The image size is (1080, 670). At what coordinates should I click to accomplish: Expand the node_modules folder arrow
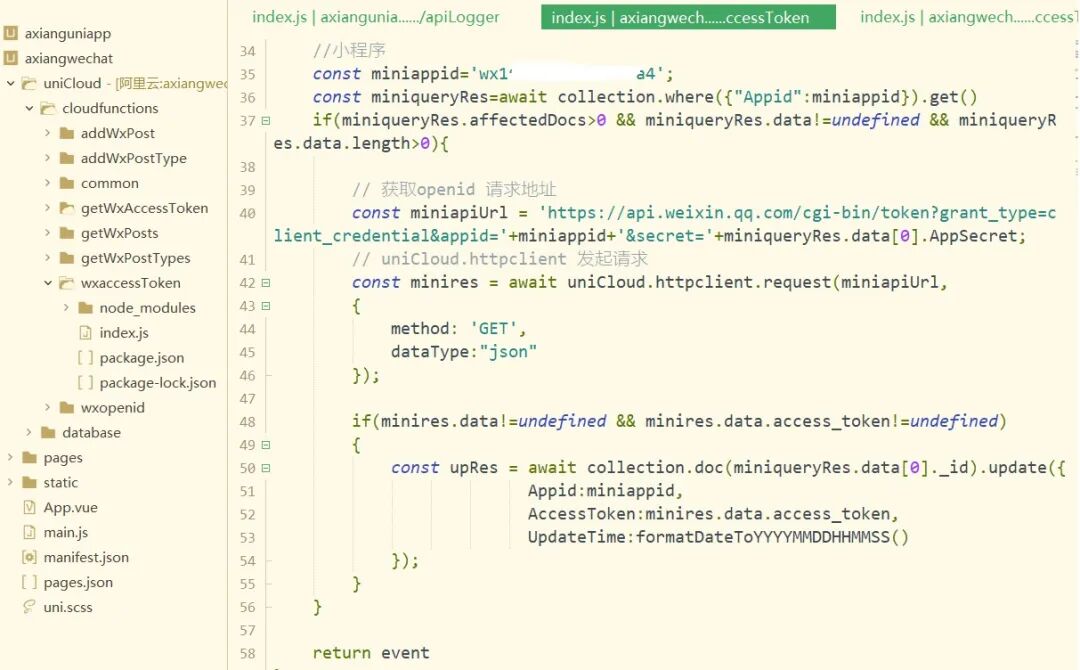[66, 308]
